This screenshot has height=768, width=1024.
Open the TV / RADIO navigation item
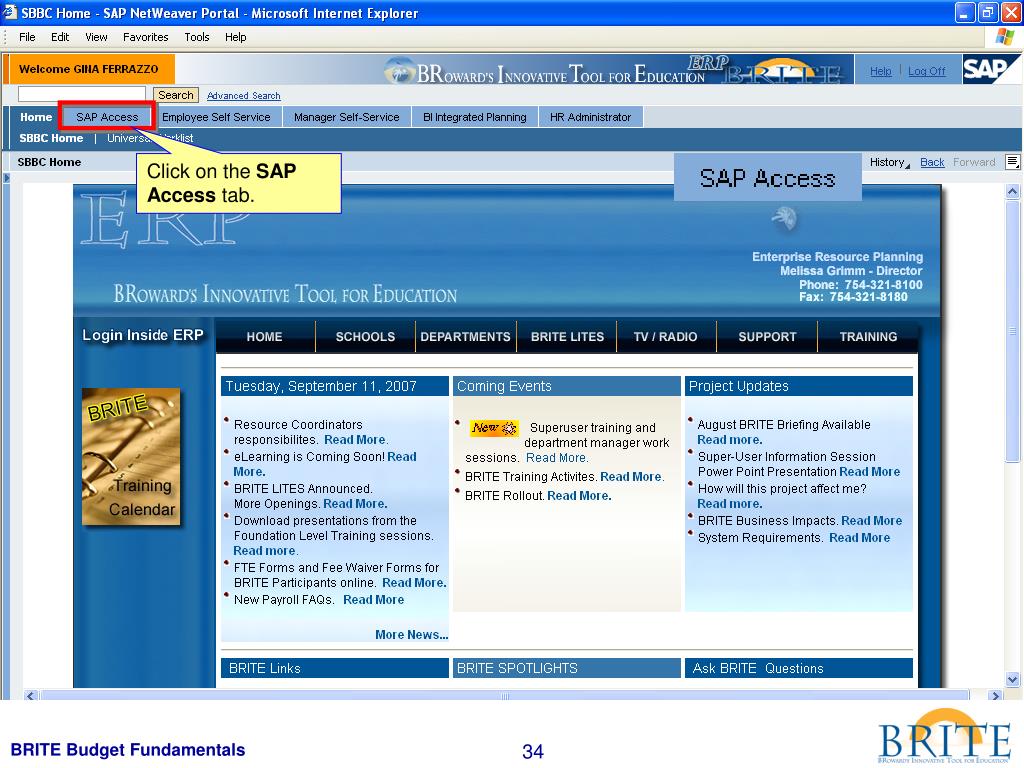[x=665, y=336]
